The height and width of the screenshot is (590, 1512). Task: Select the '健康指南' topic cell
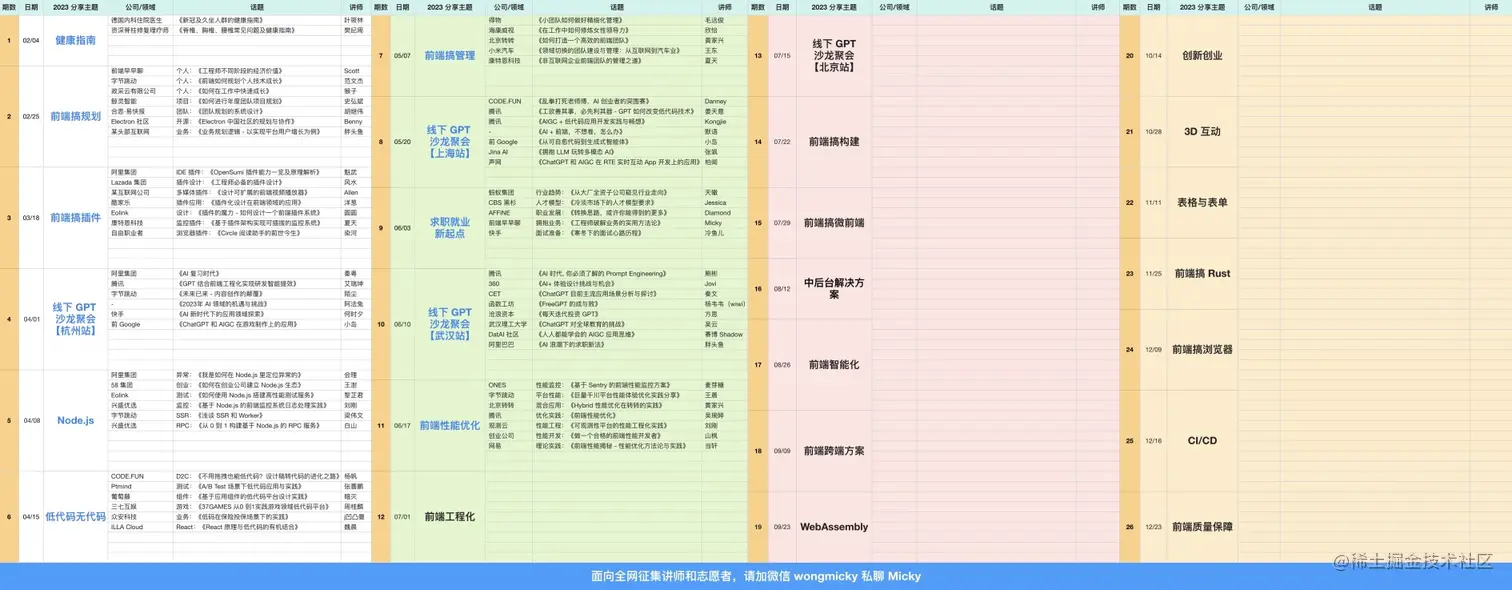coord(75,40)
